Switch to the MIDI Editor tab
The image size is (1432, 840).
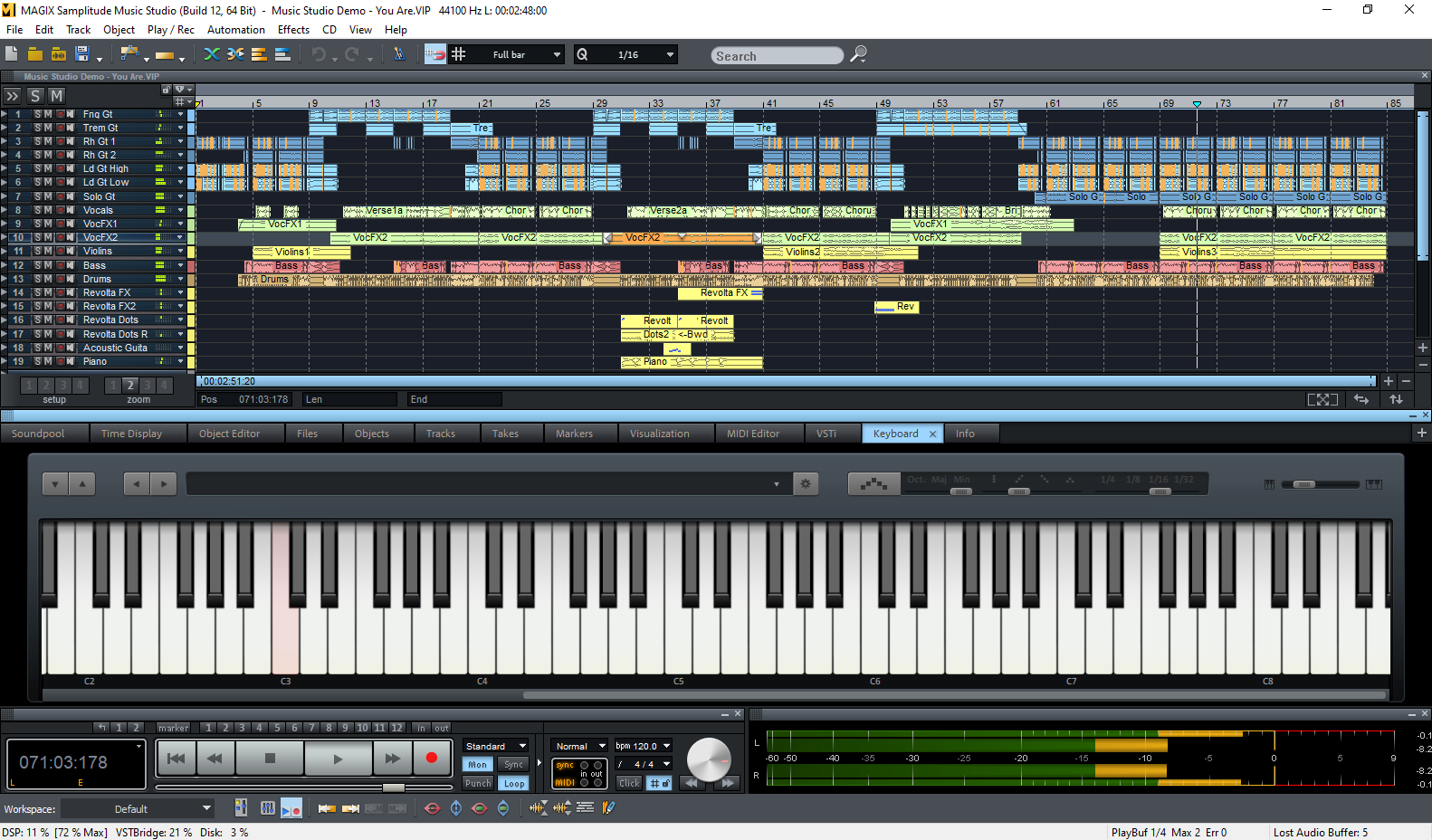(x=752, y=434)
